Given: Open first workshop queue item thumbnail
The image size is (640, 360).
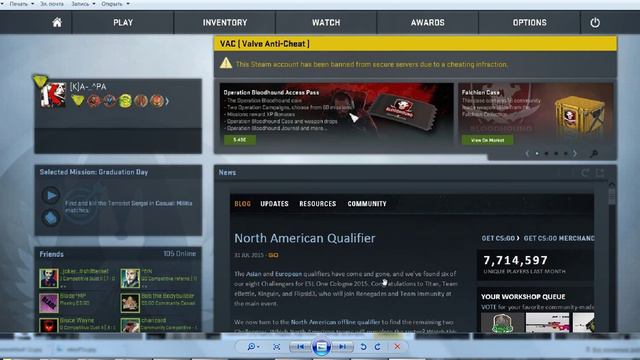Looking at the screenshot, I should 502,322.
